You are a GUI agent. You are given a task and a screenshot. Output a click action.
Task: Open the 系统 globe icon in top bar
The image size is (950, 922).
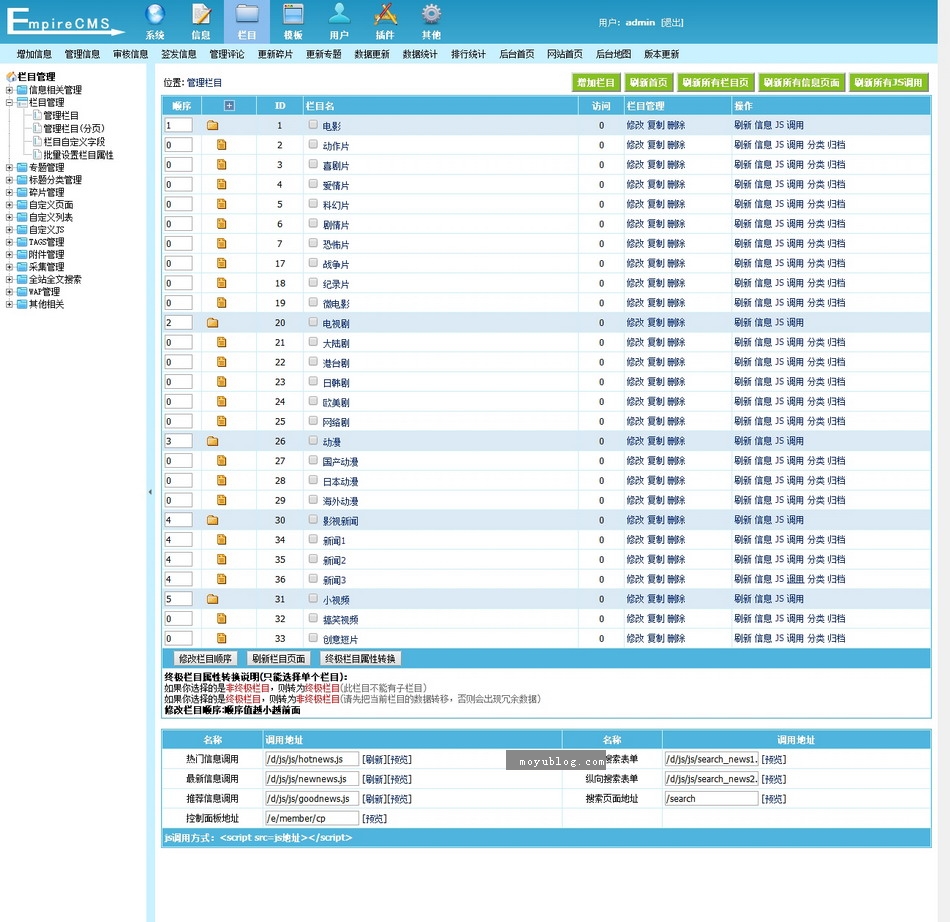(155, 15)
